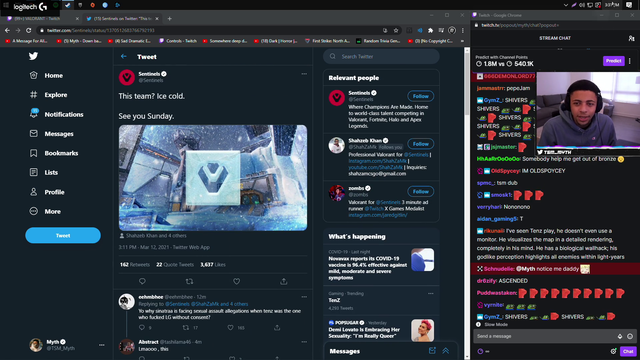Compose a new message in Messages drawer
This screenshot has width=640, height=360.
coord(432,351)
